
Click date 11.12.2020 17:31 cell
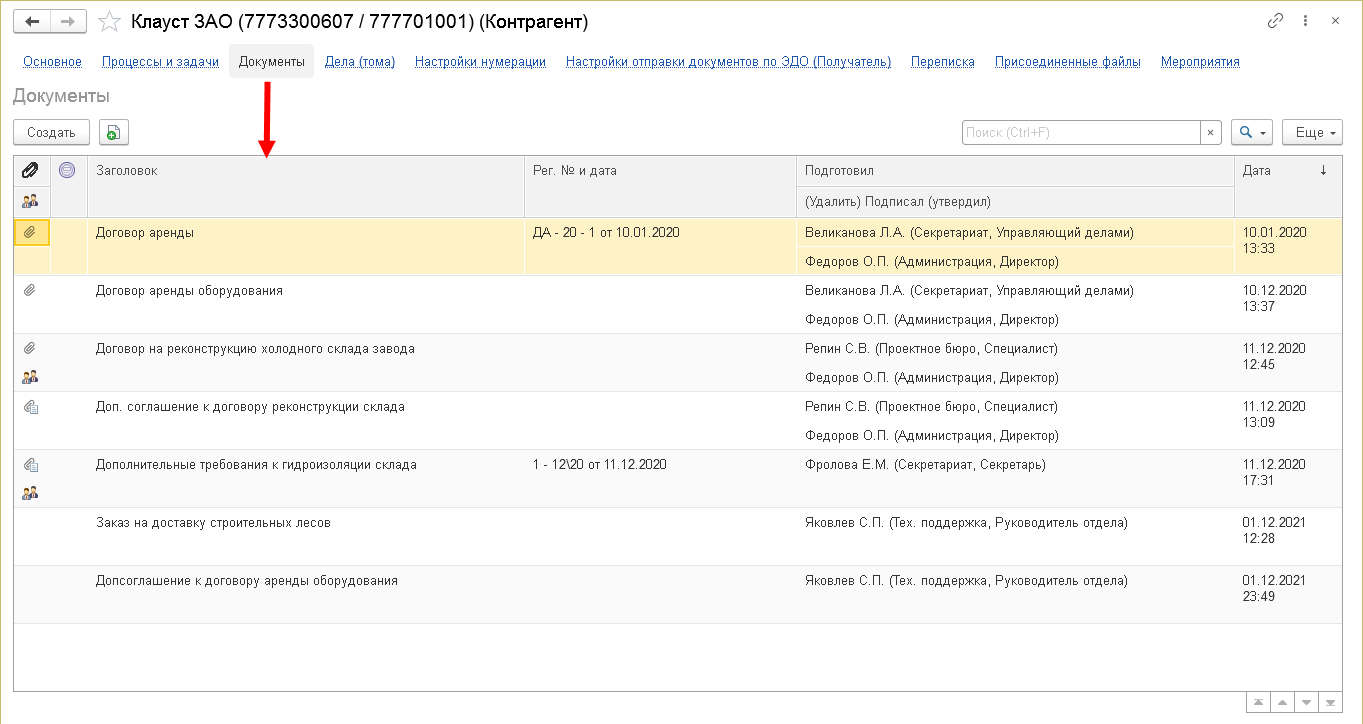[x=1288, y=479]
